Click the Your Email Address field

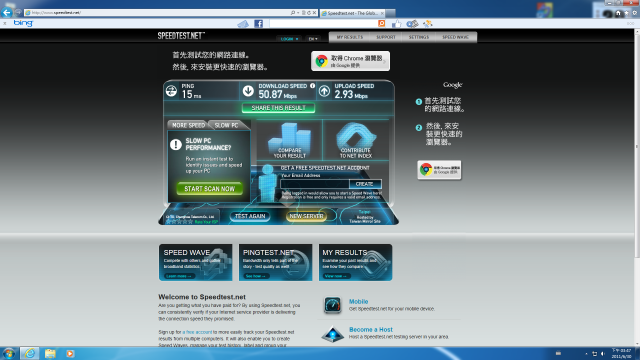click(315, 184)
